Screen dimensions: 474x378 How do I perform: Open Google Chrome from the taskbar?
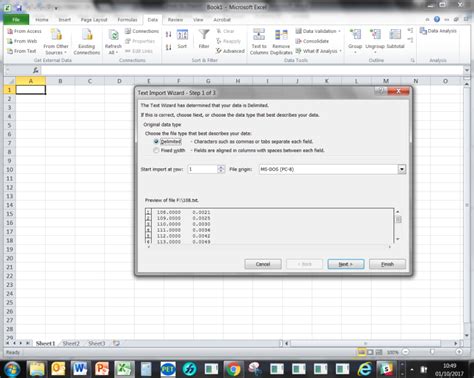coord(233,369)
